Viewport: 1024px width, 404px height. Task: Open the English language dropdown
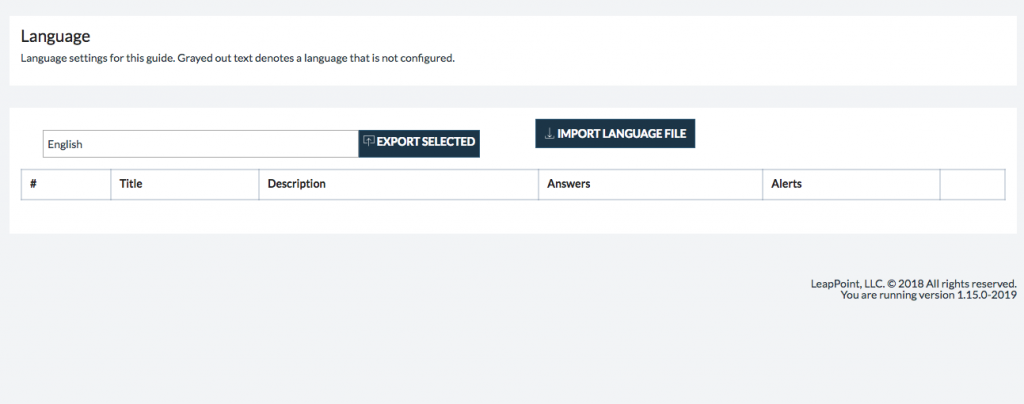[x=200, y=144]
